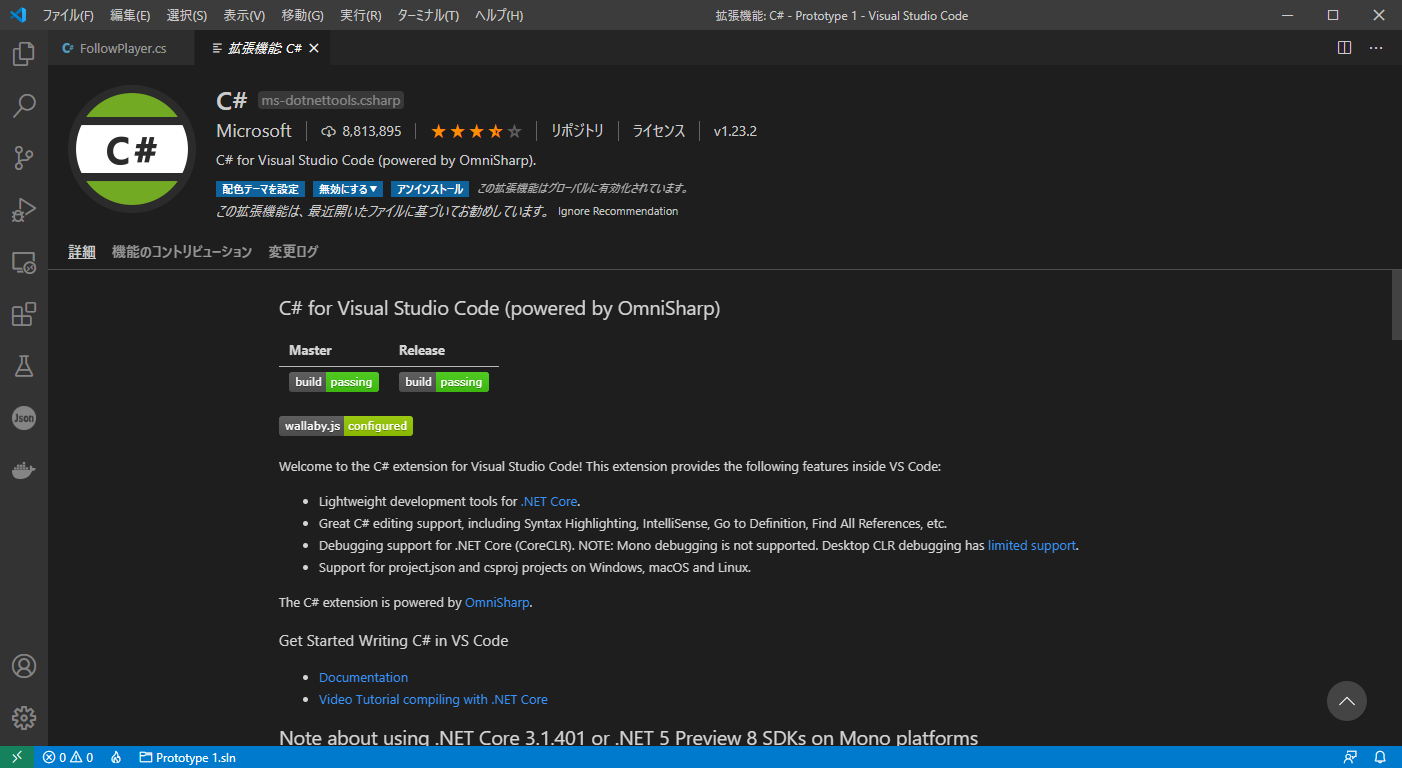Open the Json activity bar icon
Screen dimensions: 1402x768
tap(24, 418)
